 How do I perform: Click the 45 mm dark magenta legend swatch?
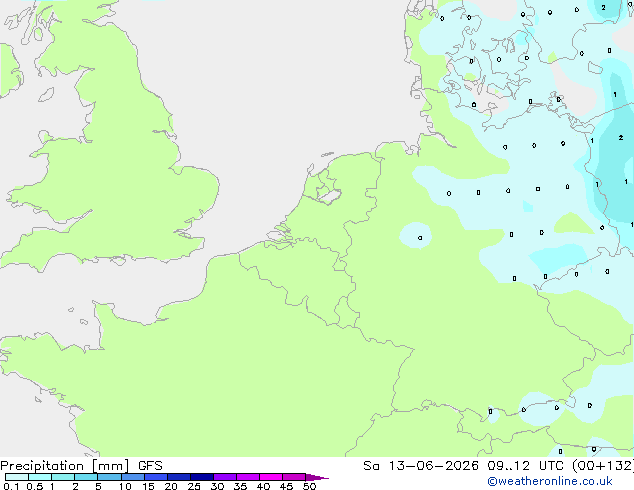[294, 477]
